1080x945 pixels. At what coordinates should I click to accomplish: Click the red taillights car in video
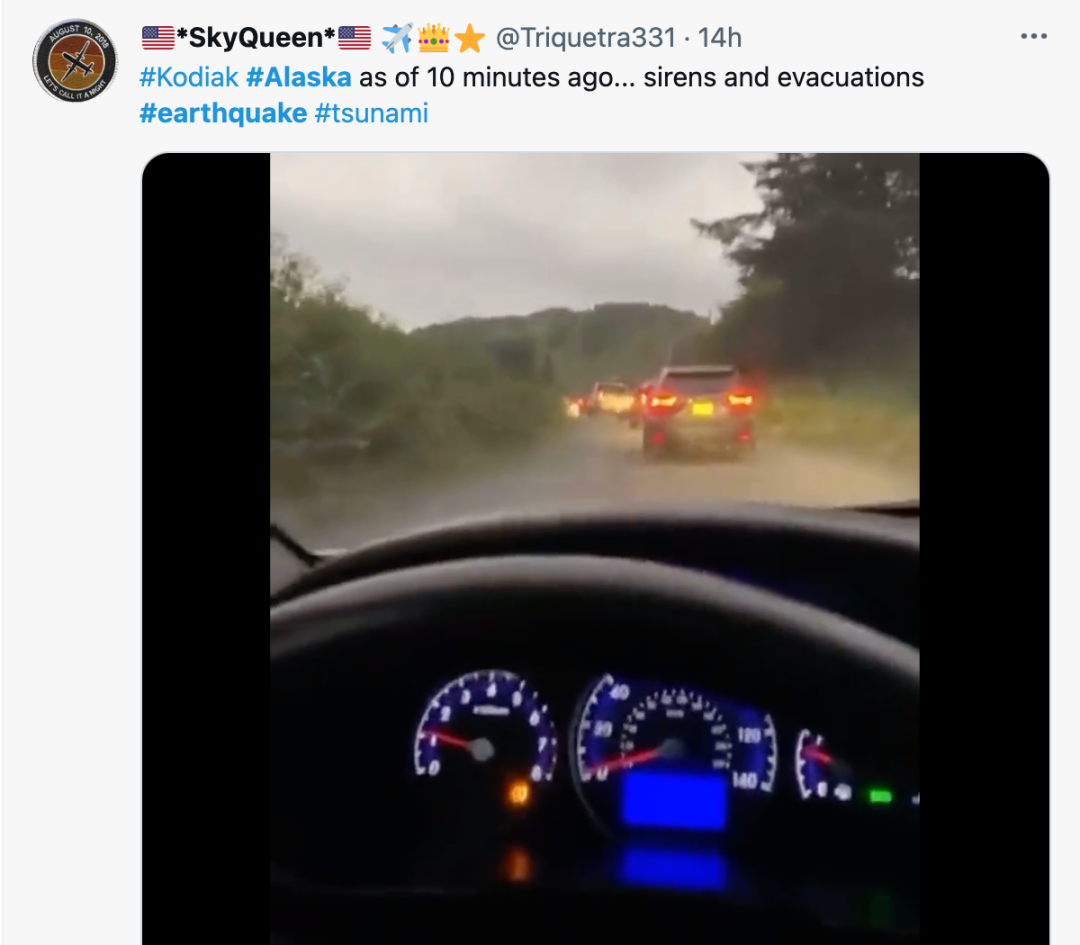click(x=698, y=413)
